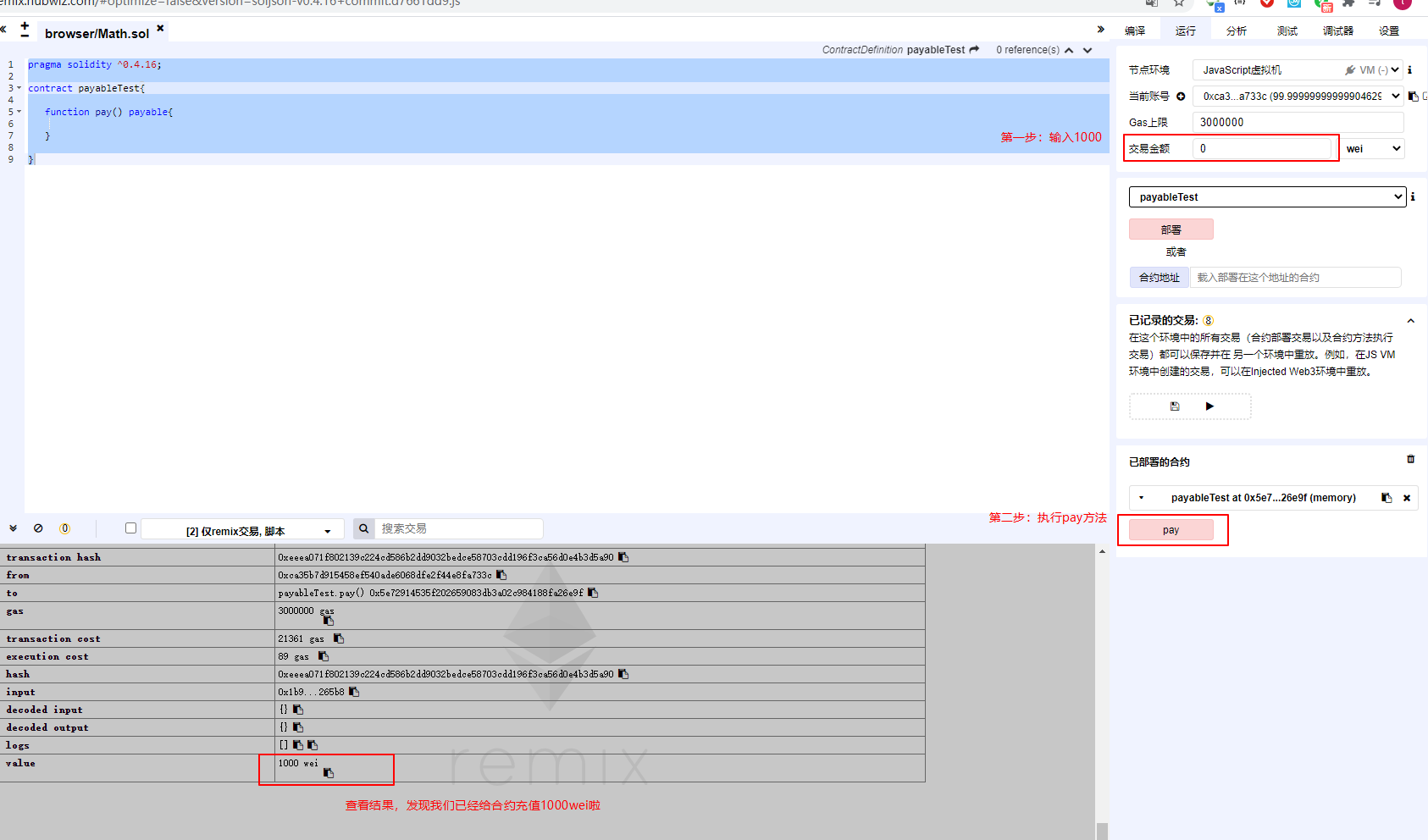Click the 交易金额 value input

tap(1262, 149)
